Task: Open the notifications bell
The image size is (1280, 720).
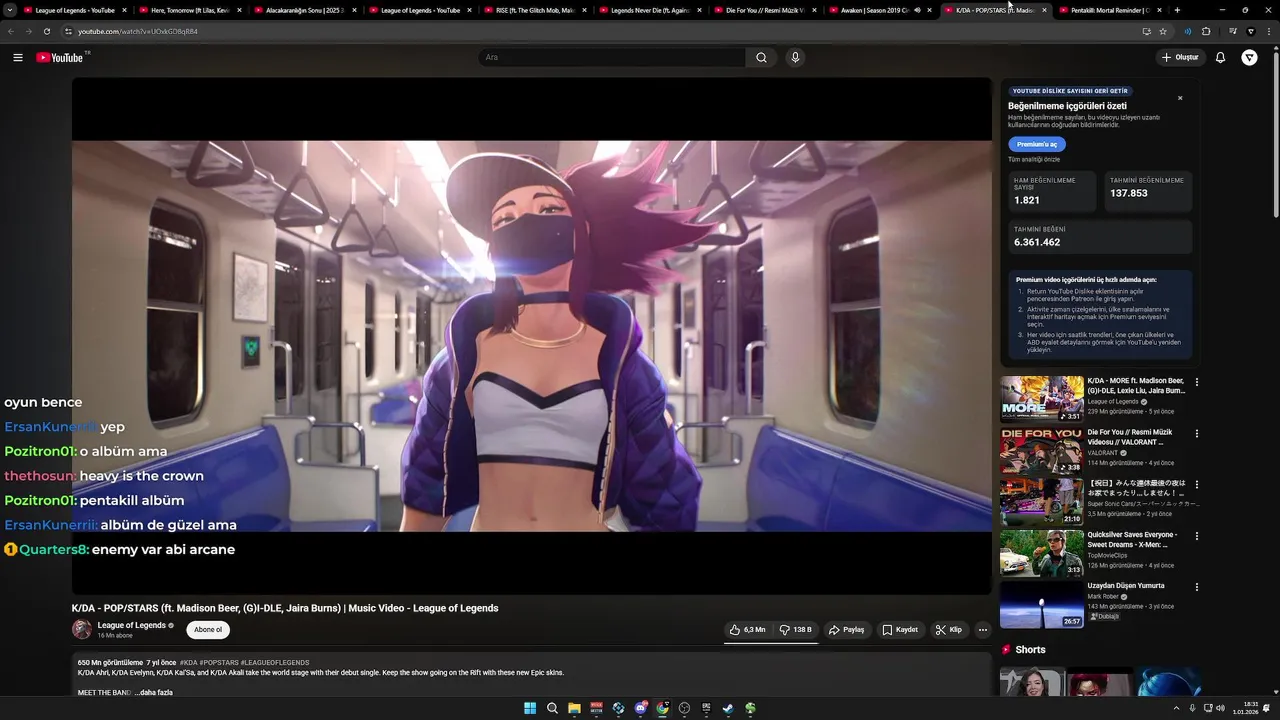Action: coord(1220,57)
